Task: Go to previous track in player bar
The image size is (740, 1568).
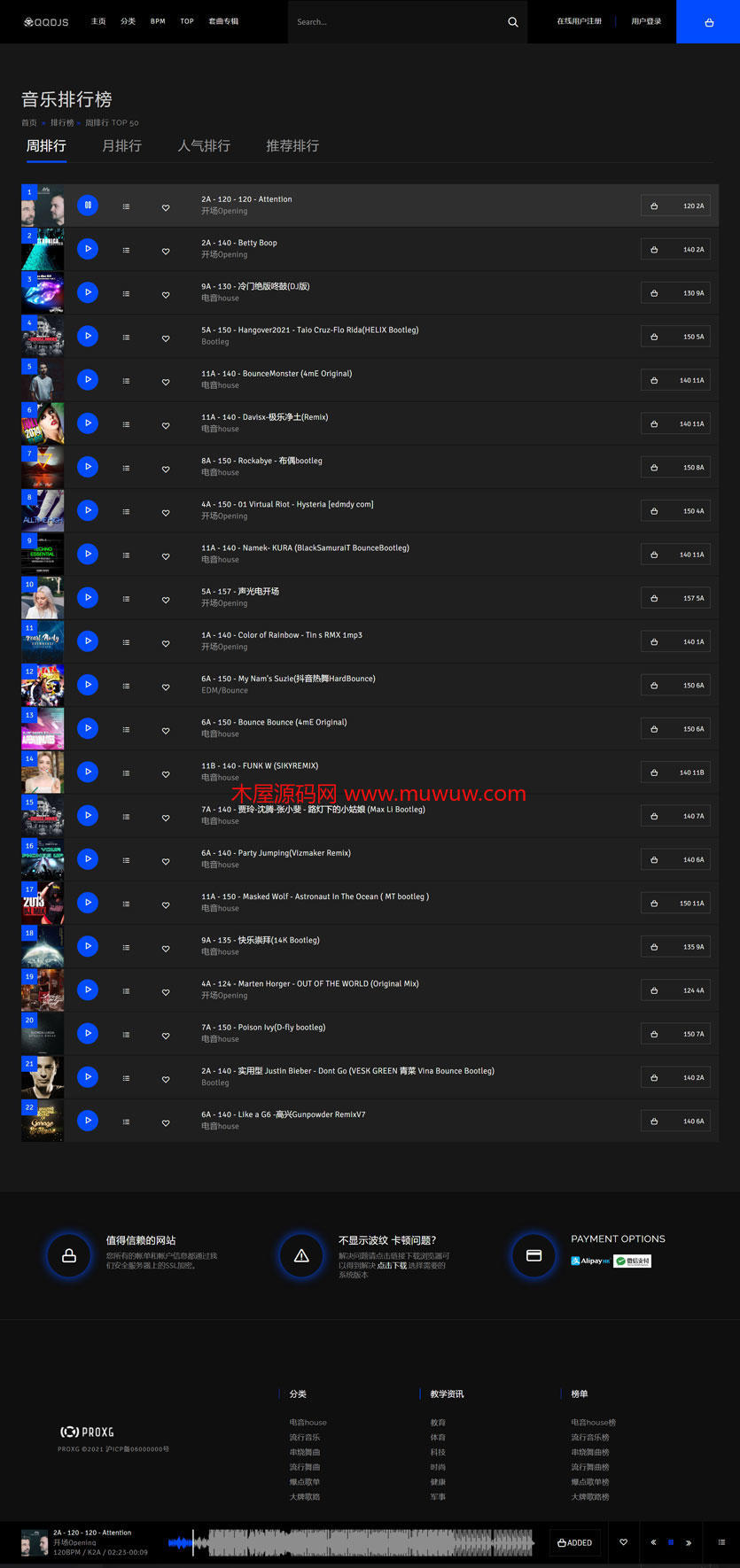Action: coord(653,1542)
